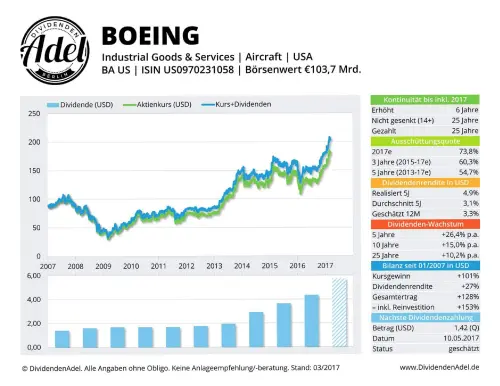Click the 'Kursgewinn' +101% row
Image resolution: width=500 pixels, height=386 pixels.
(425, 276)
